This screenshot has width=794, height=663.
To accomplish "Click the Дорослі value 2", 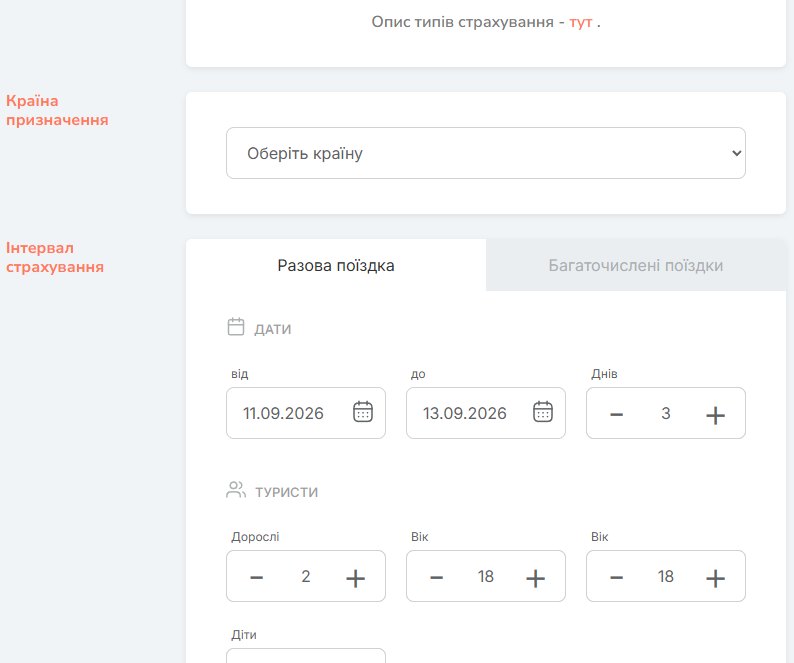I will click(x=305, y=576).
